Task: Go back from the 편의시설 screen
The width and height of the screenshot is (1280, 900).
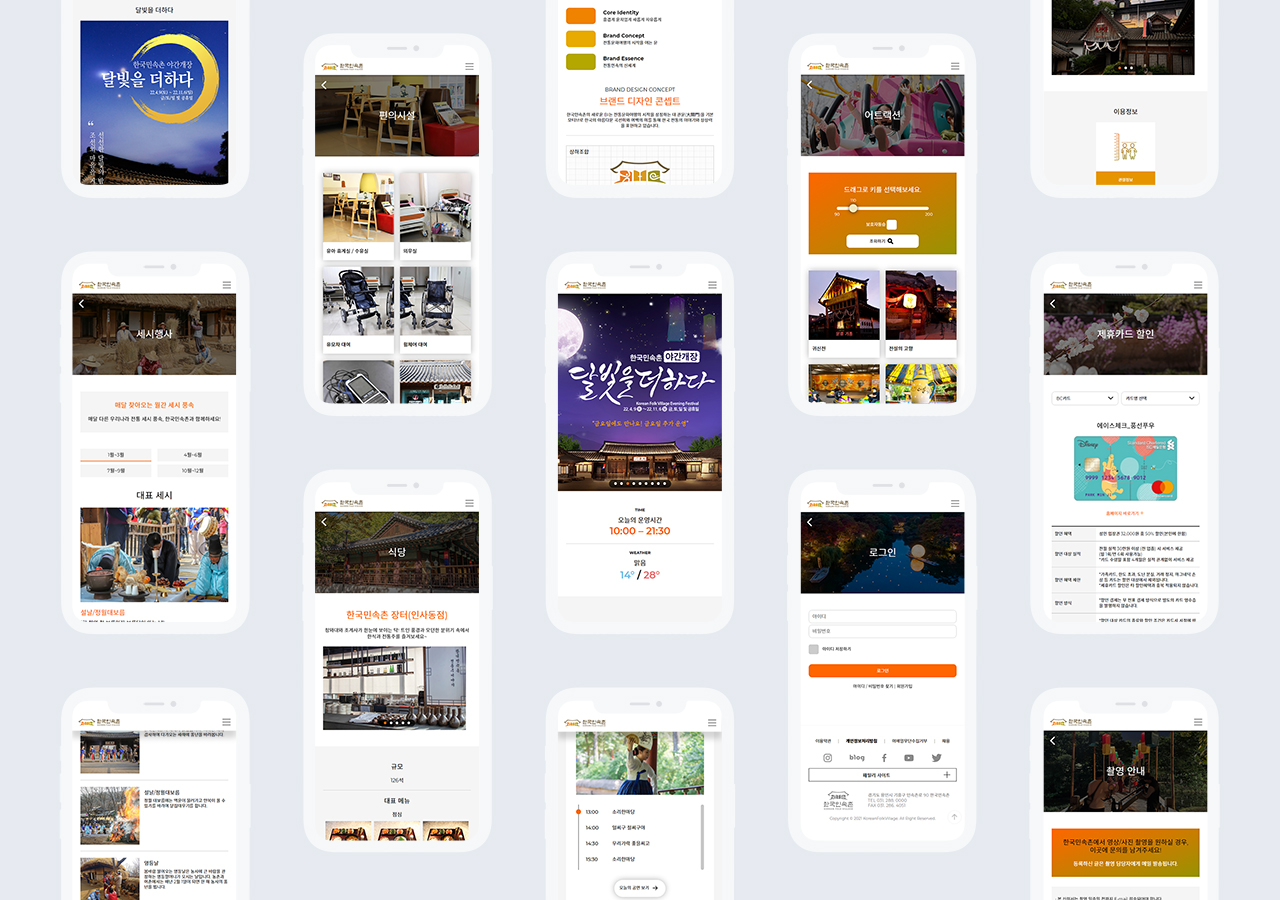Action: [x=324, y=85]
